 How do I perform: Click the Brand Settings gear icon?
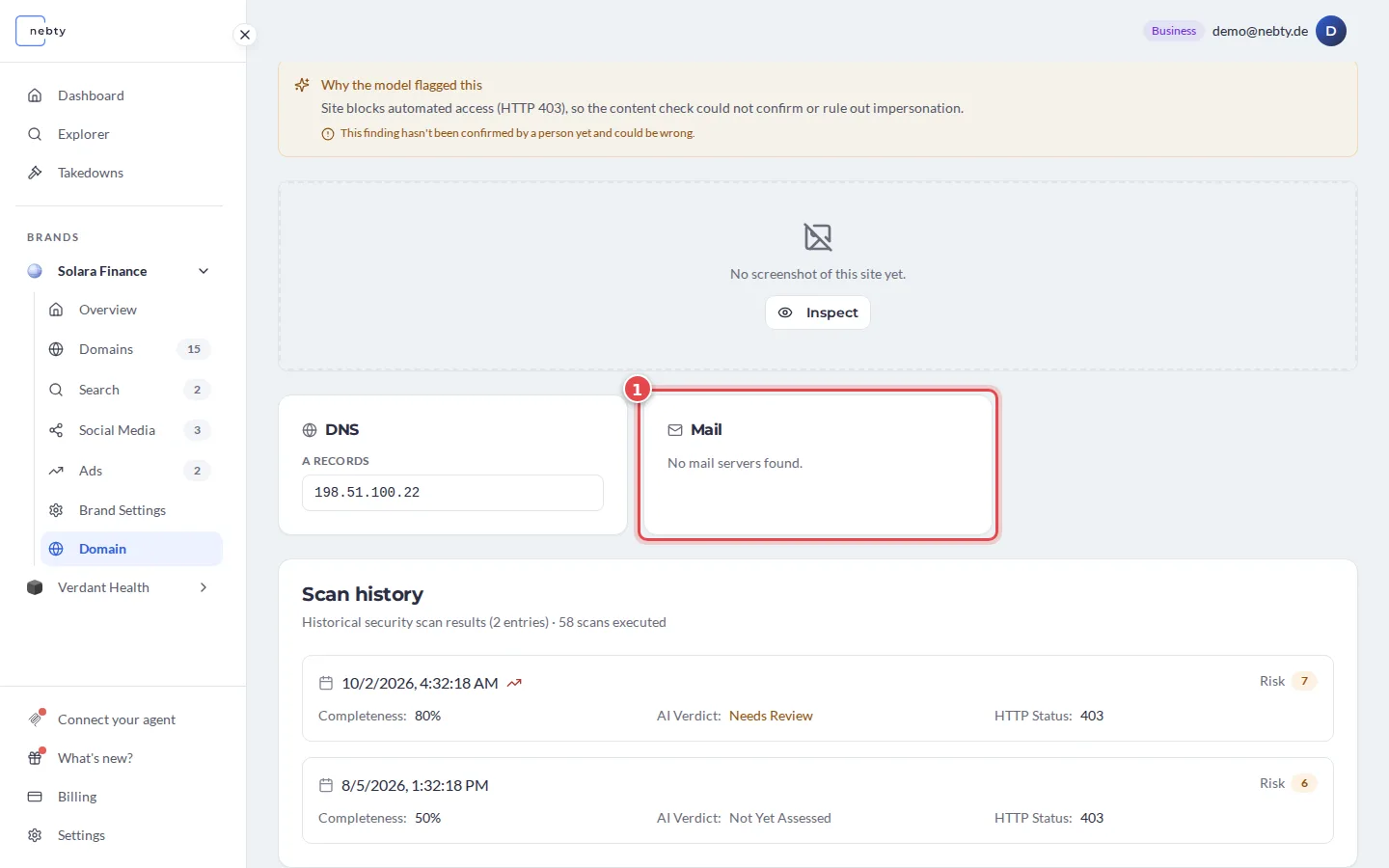coord(56,510)
